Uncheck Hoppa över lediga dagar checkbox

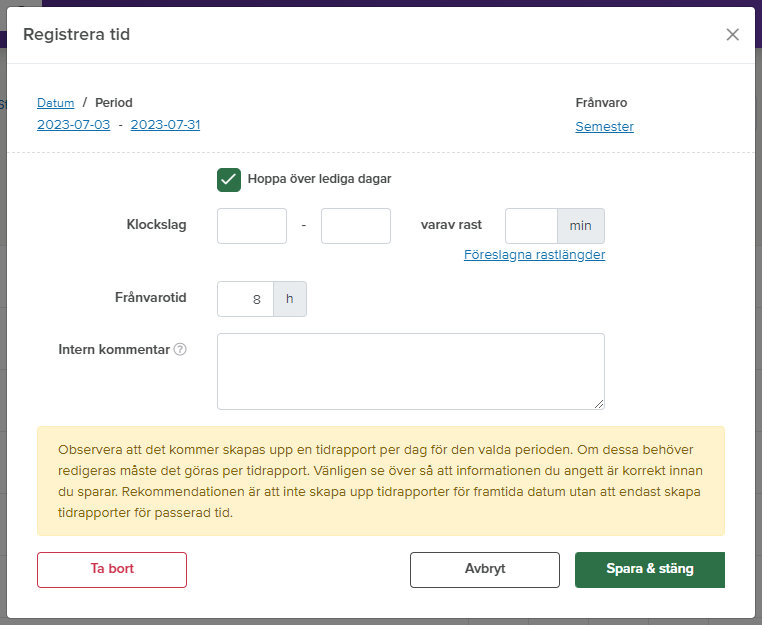click(x=229, y=180)
